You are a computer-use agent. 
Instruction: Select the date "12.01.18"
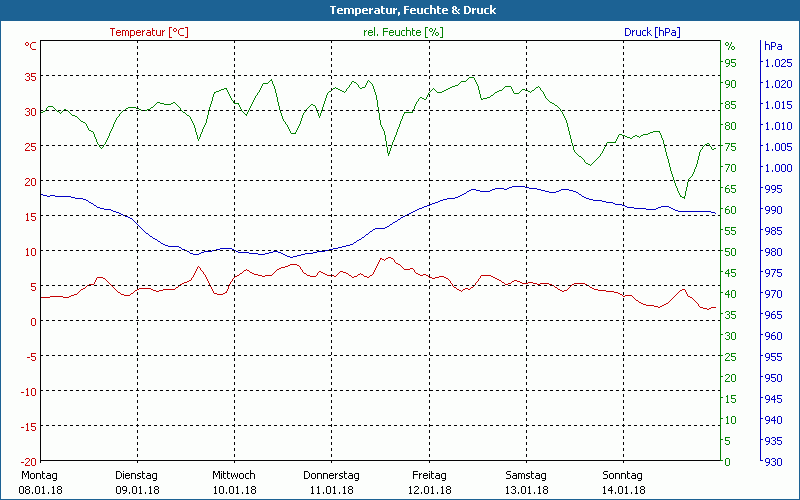pos(430,490)
